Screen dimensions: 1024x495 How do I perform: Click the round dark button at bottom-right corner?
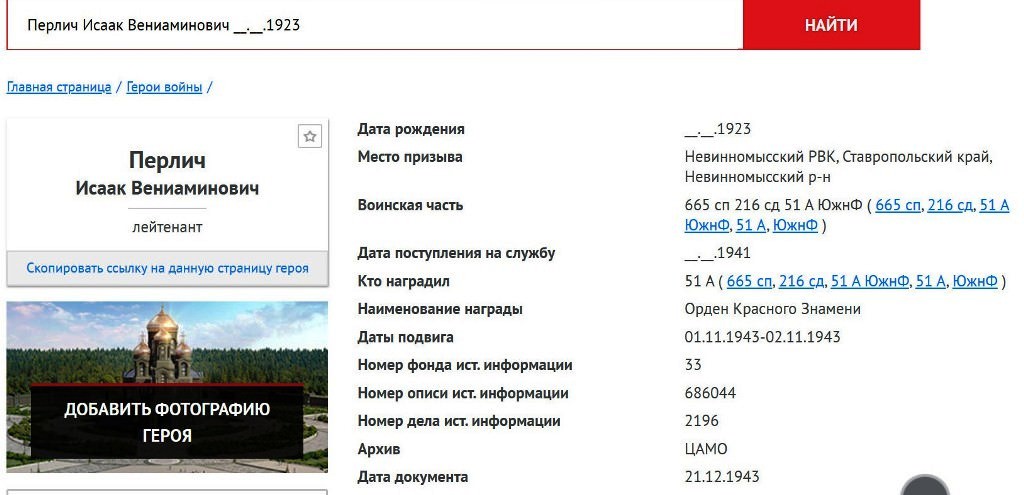(x=924, y=487)
